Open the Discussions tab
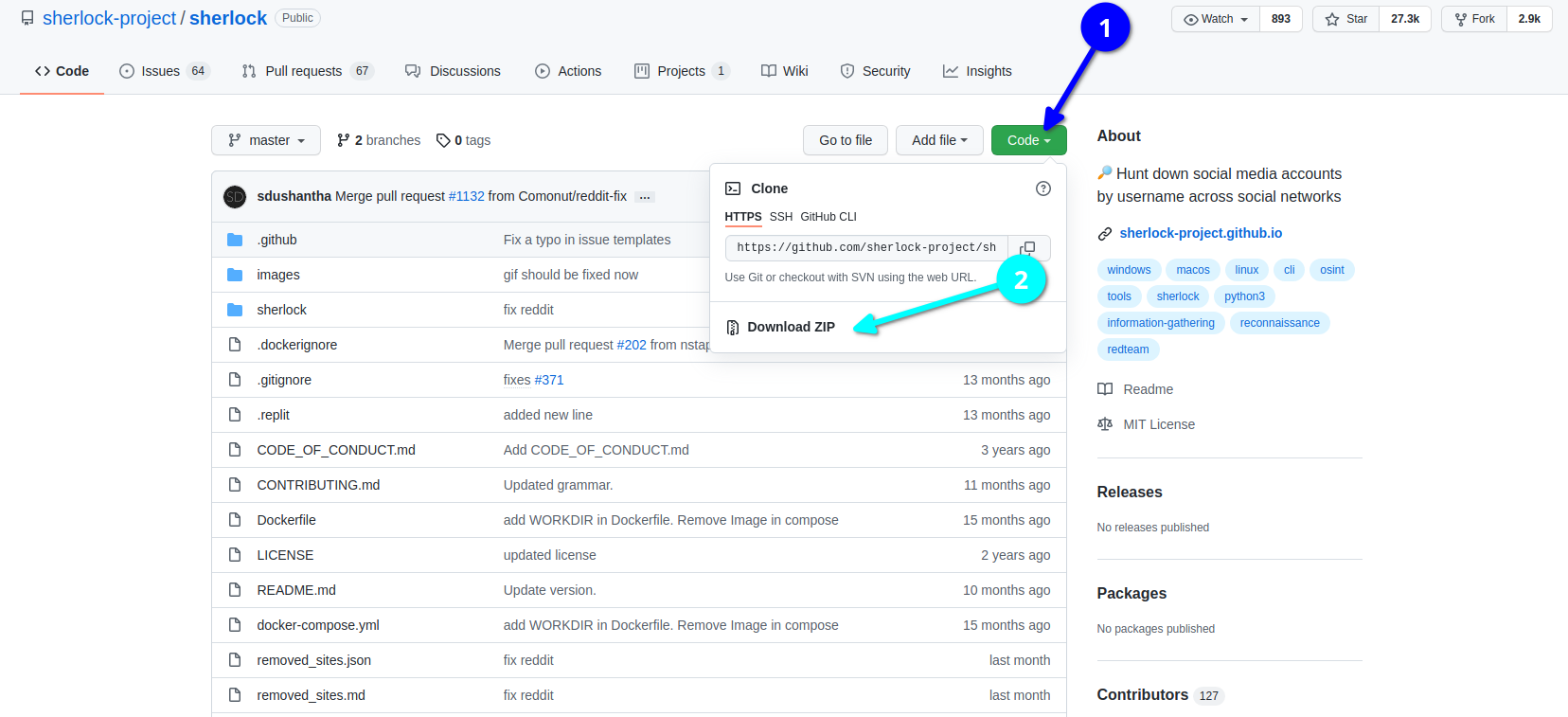This screenshot has height=717, width=1568. point(453,71)
